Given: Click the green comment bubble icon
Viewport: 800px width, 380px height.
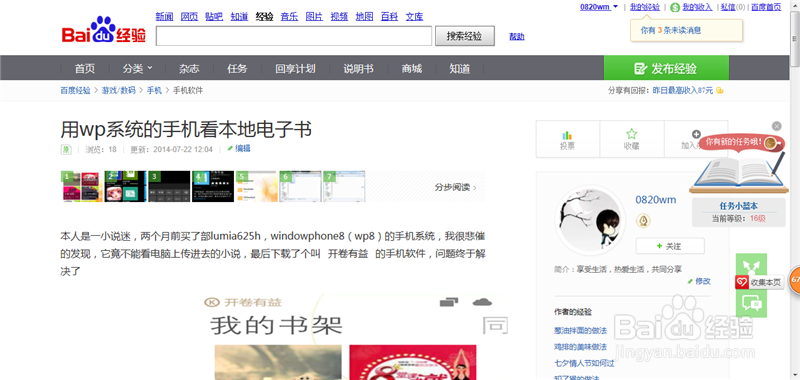Looking at the screenshot, I should 752,303.
